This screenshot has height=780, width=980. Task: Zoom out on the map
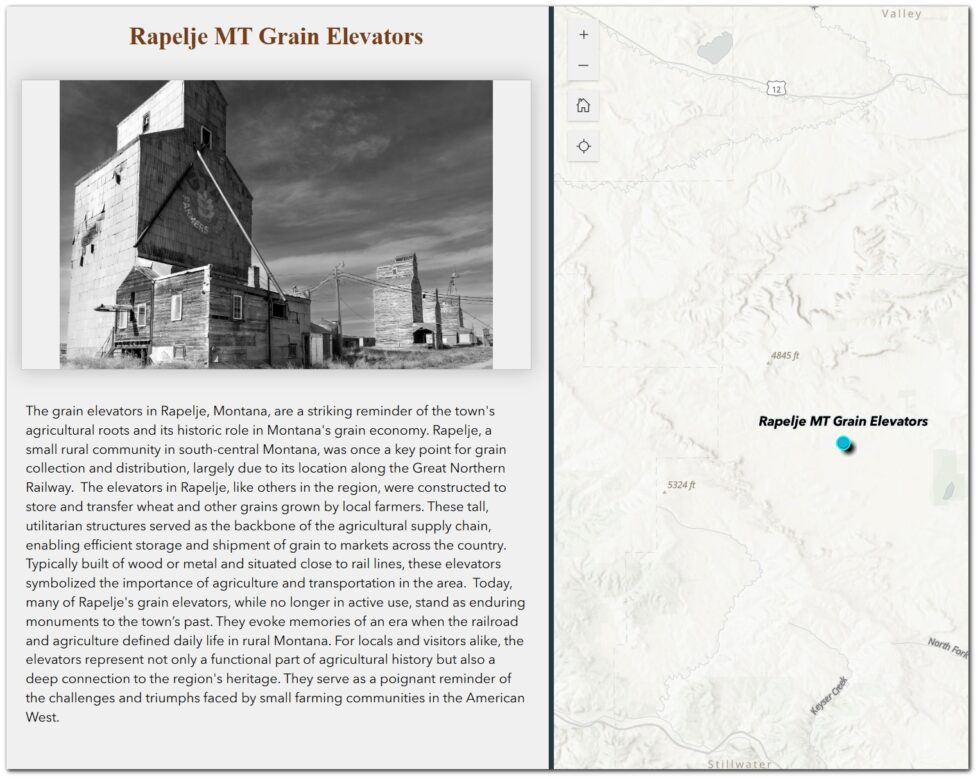click(583, 67)
